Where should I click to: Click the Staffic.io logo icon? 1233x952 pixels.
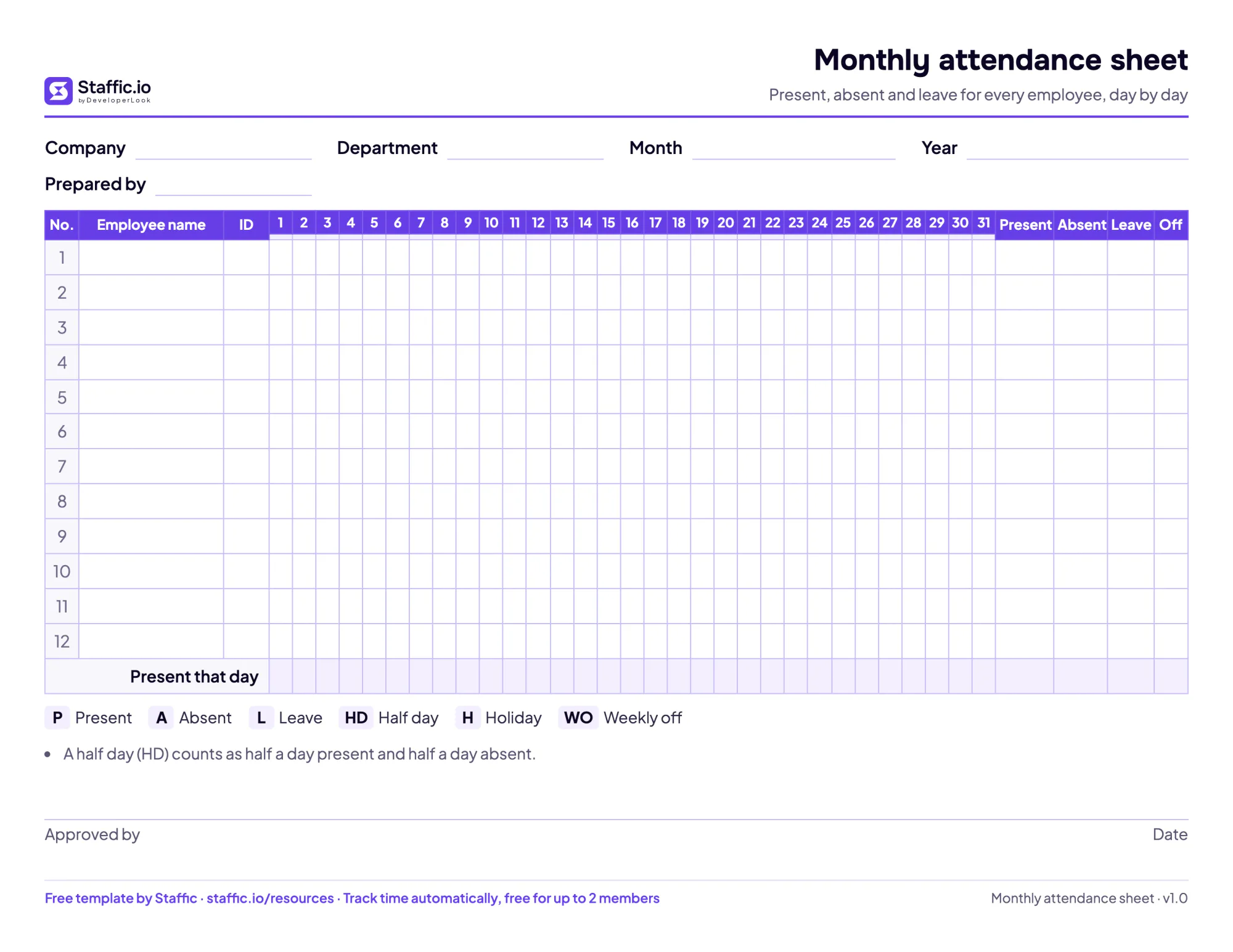tap(59, 91)
